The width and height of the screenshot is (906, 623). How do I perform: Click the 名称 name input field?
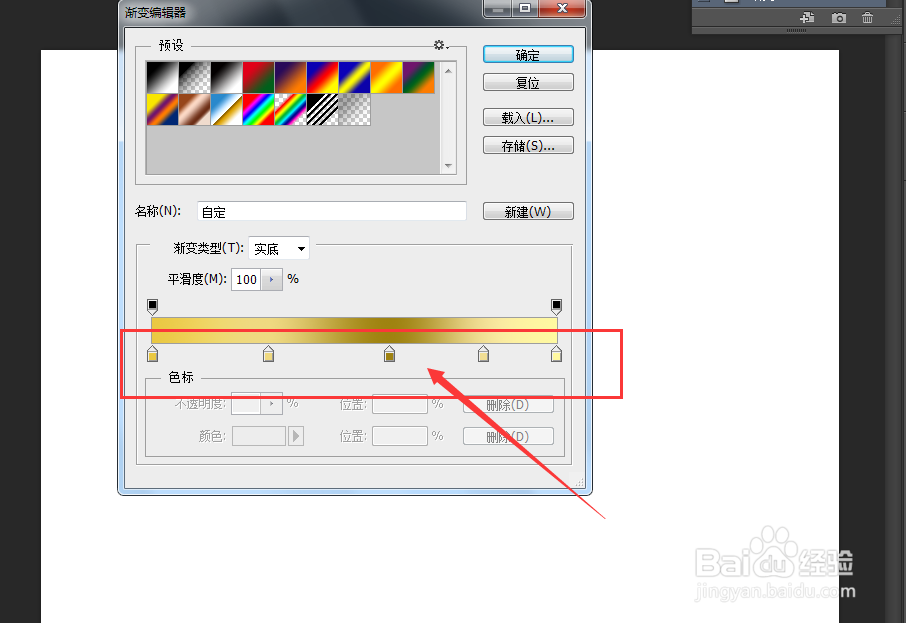332,212
